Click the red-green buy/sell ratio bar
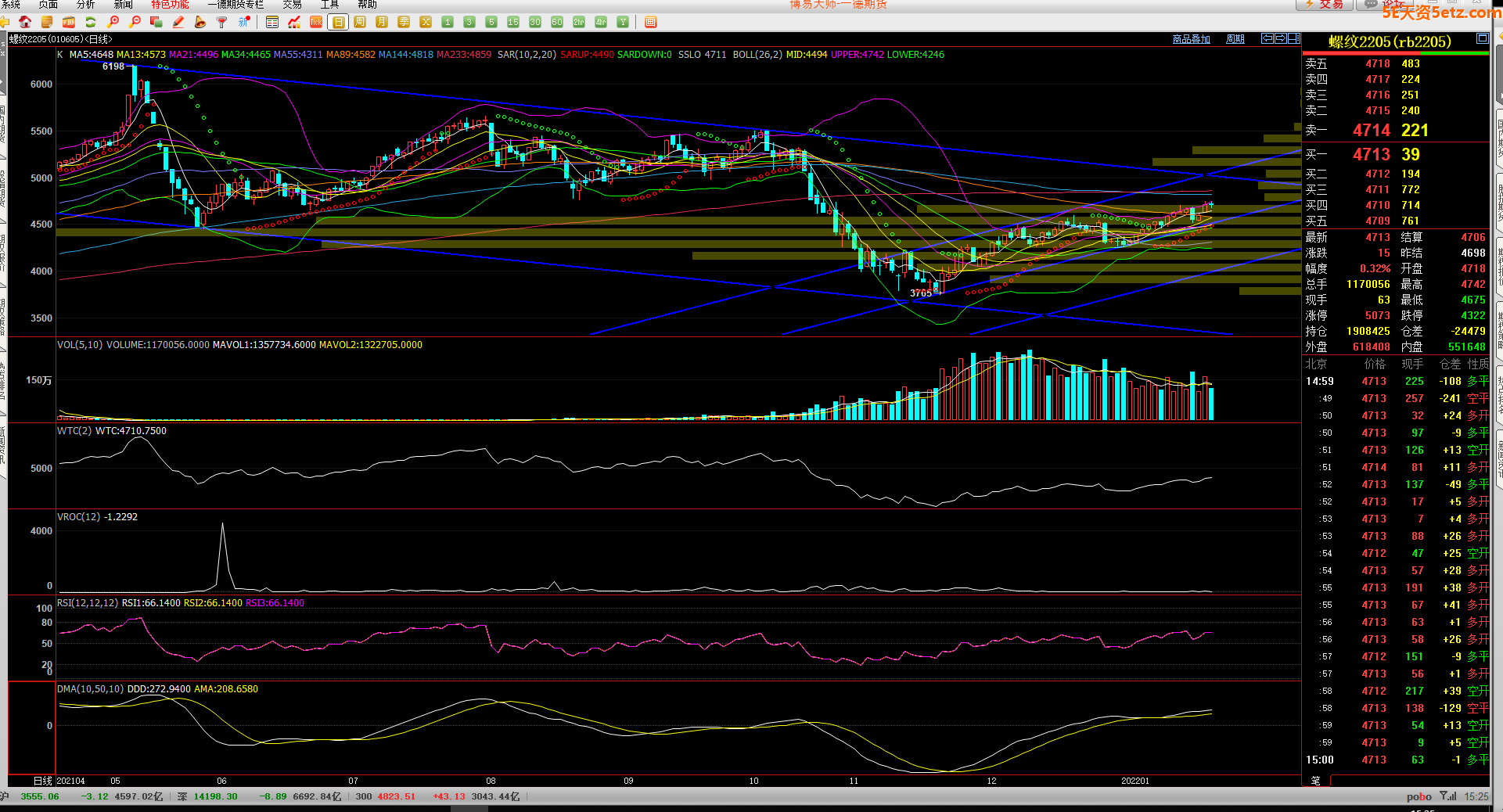Viewport: 1503px width, 812px height. [x=1395, y=53]
